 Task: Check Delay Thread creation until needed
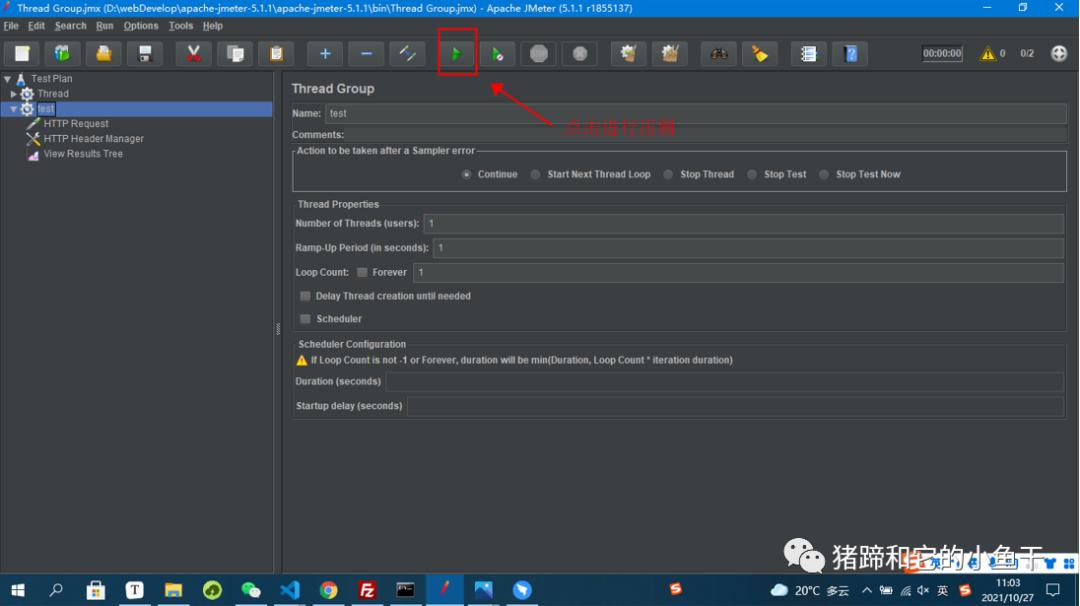coord(305,296)
